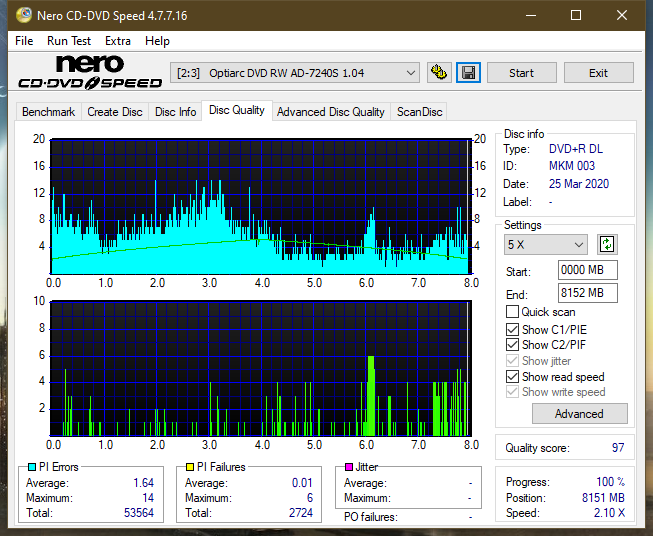Switch to the ScanDisc tab

click(x=419, y=112)
